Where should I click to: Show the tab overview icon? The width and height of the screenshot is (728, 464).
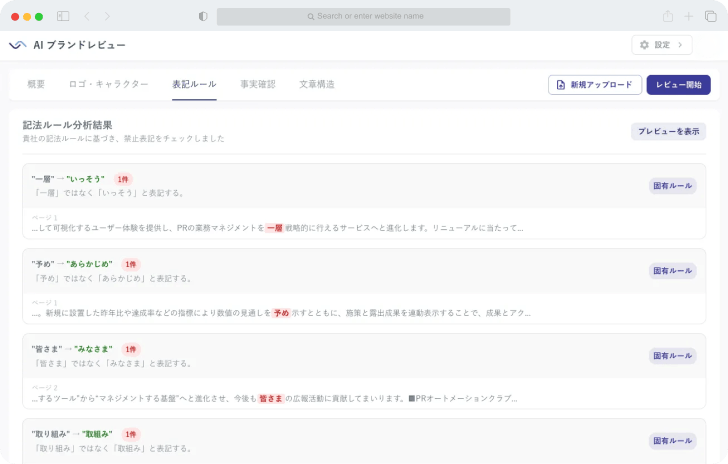[708, 16]
